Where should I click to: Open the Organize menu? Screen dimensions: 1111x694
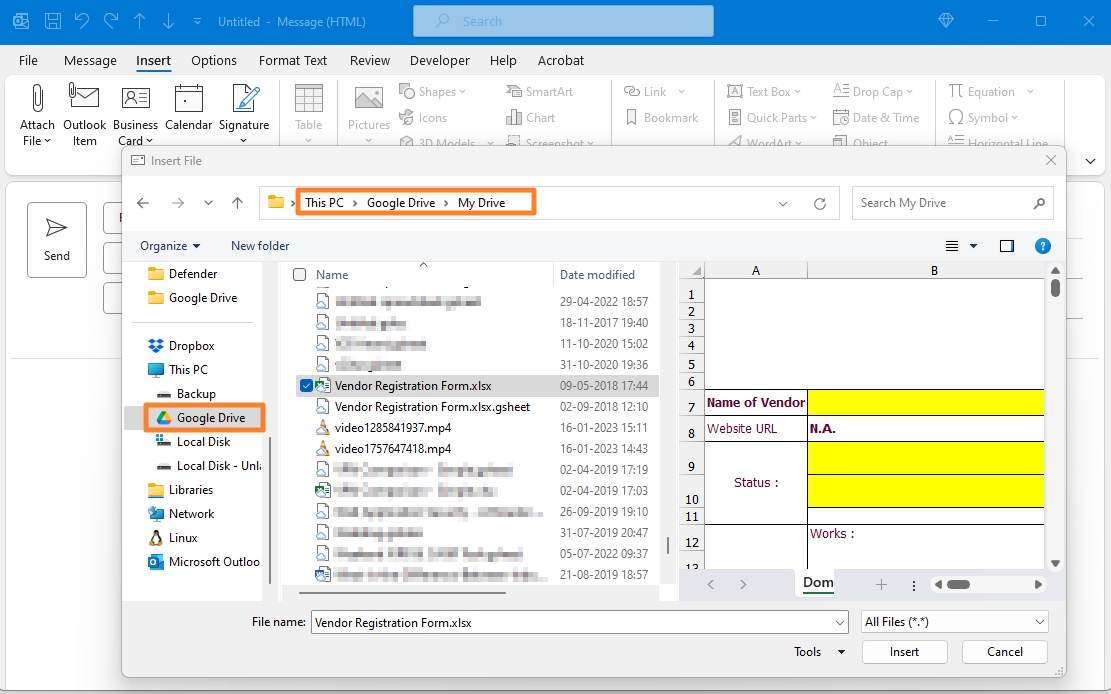click(168, 245)
